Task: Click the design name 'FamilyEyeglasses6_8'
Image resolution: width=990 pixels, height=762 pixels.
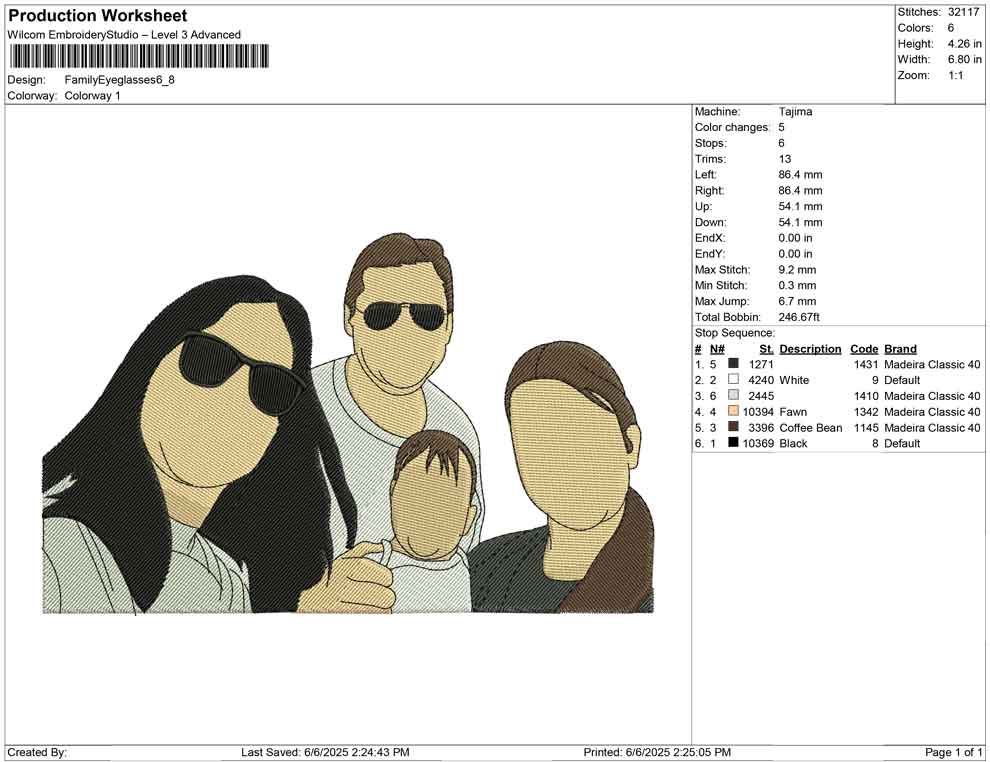Action: (119, 80)
